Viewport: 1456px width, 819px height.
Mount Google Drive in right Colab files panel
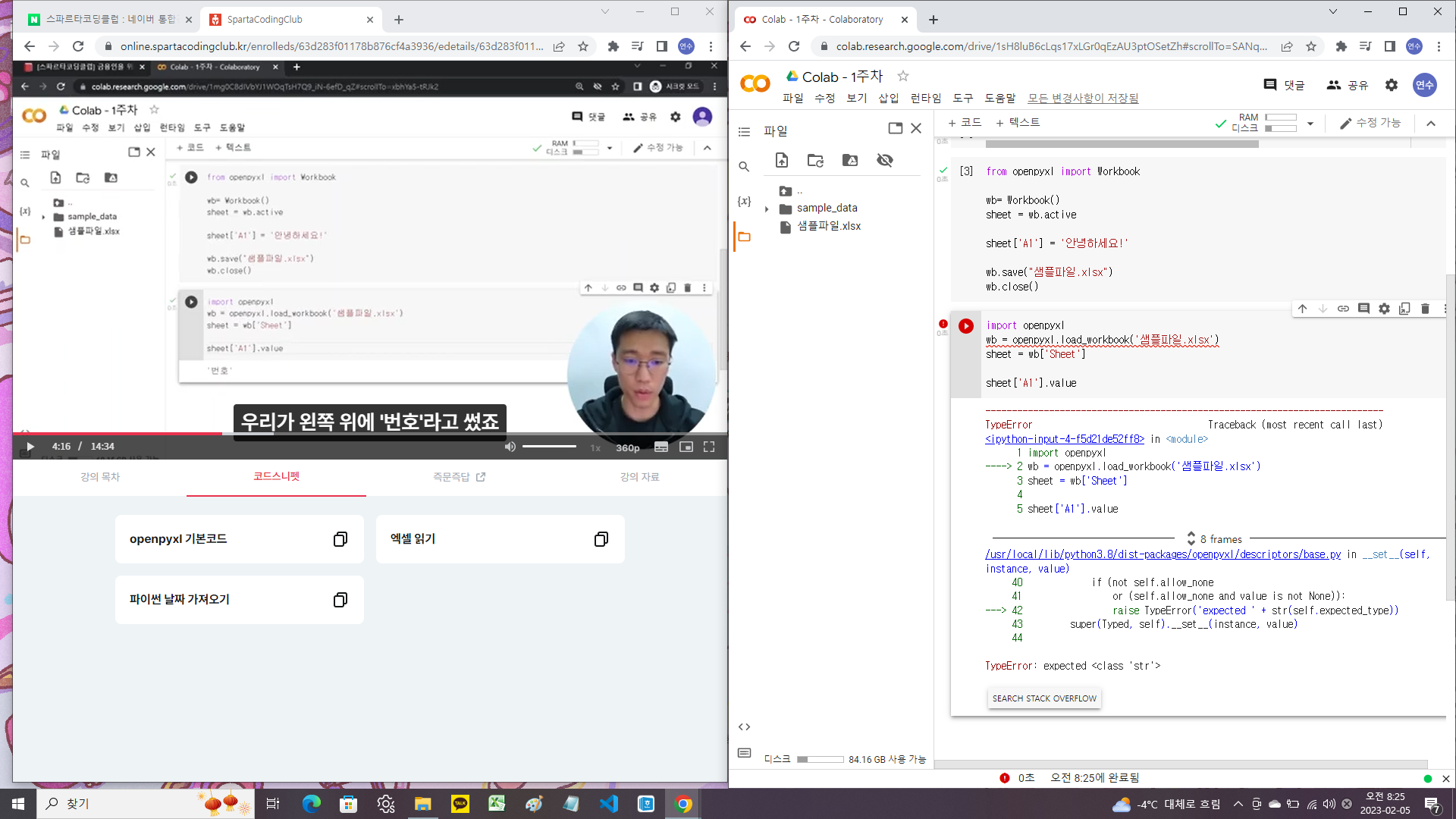(850, 160)
